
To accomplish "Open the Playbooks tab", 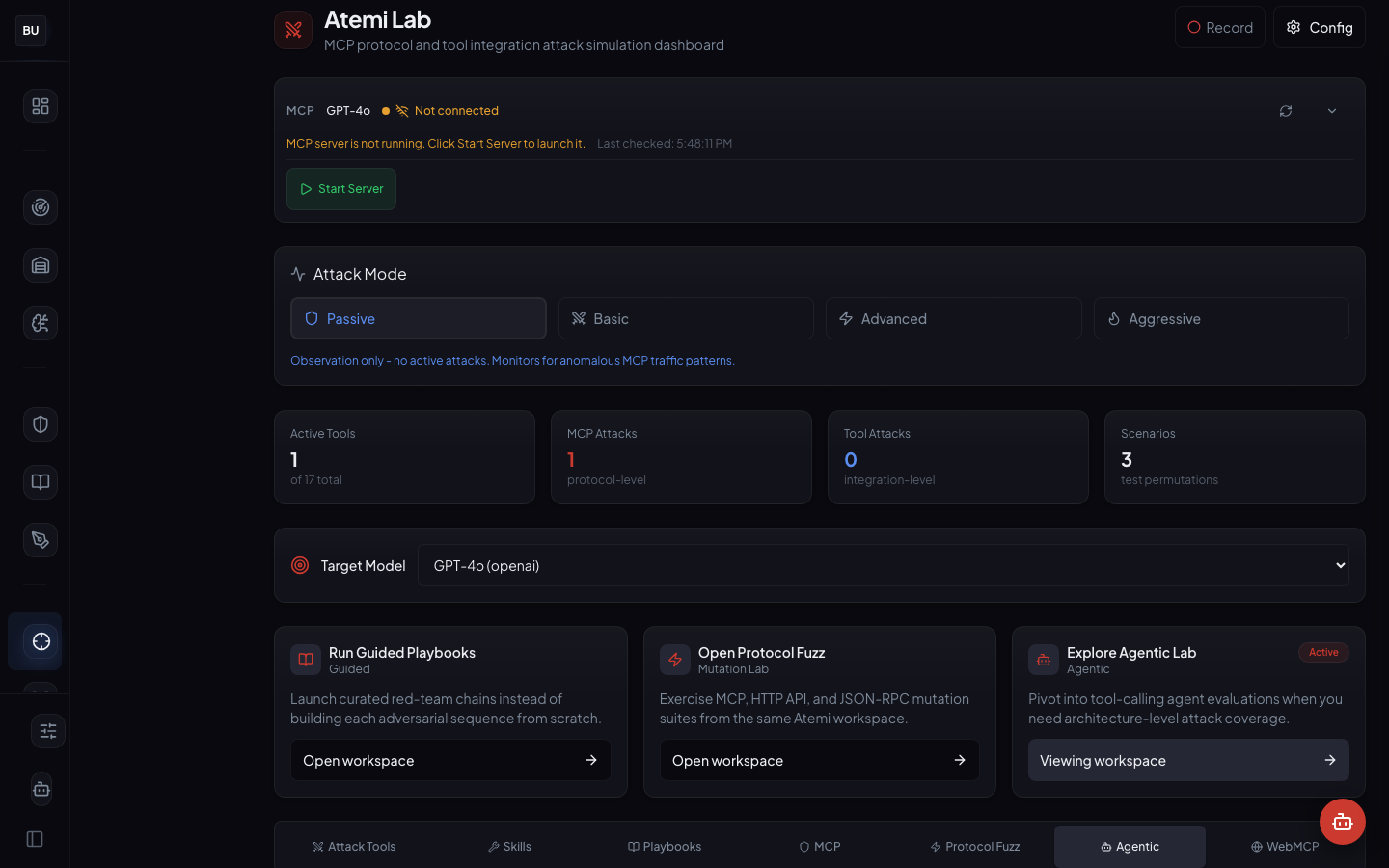I will click(665, 847).
